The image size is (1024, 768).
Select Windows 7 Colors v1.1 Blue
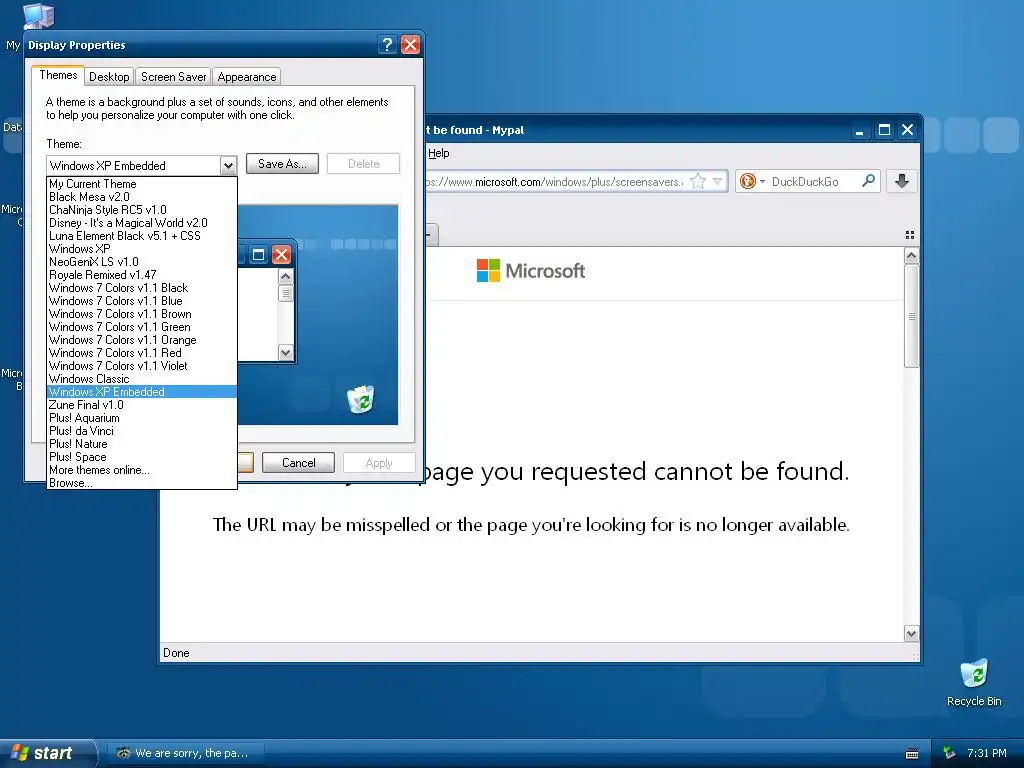[142, 301]
